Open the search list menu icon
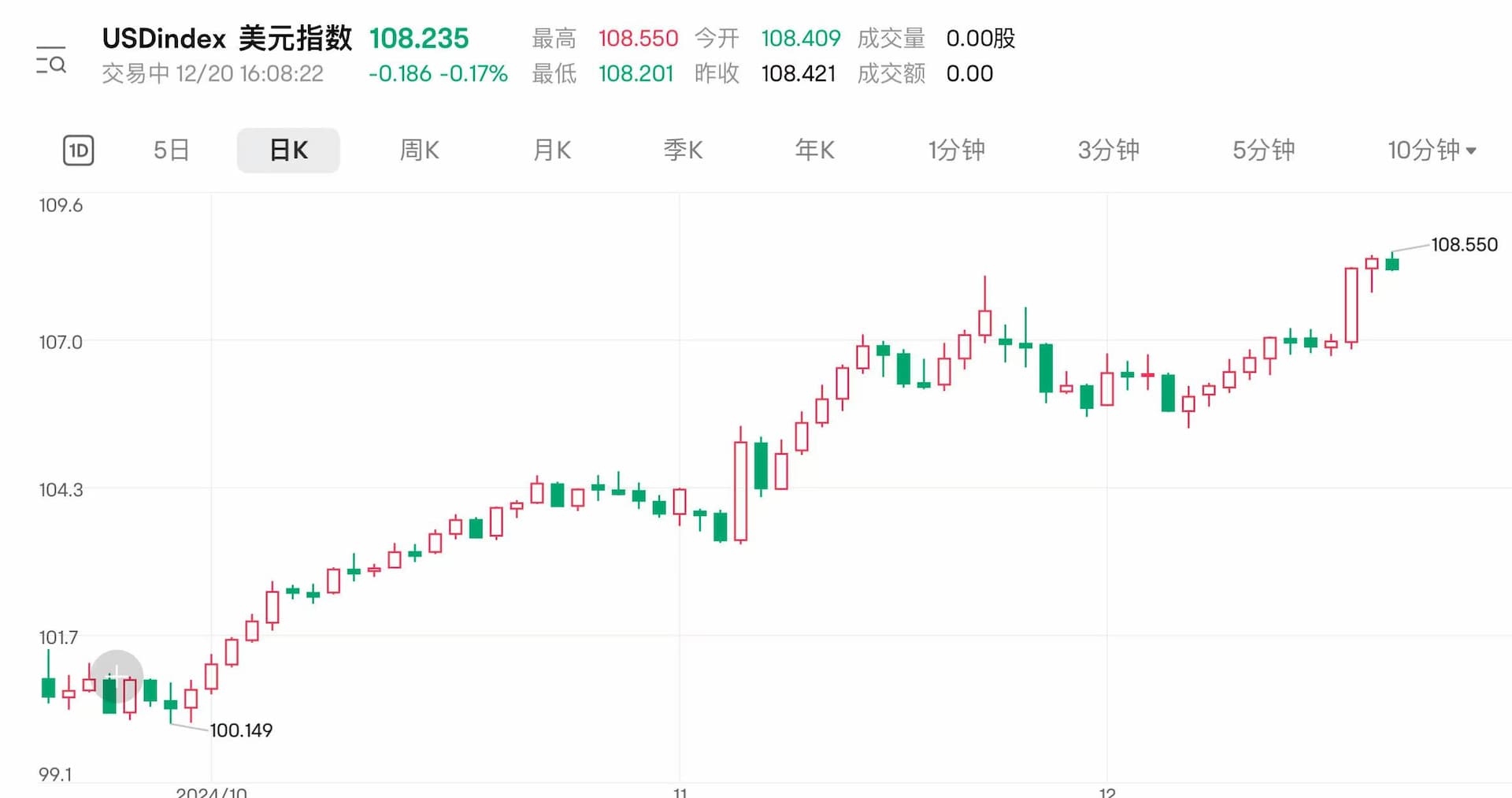The width and height of the screenshot is (1512, 798). pyautogui.click(x=51, y=60)
